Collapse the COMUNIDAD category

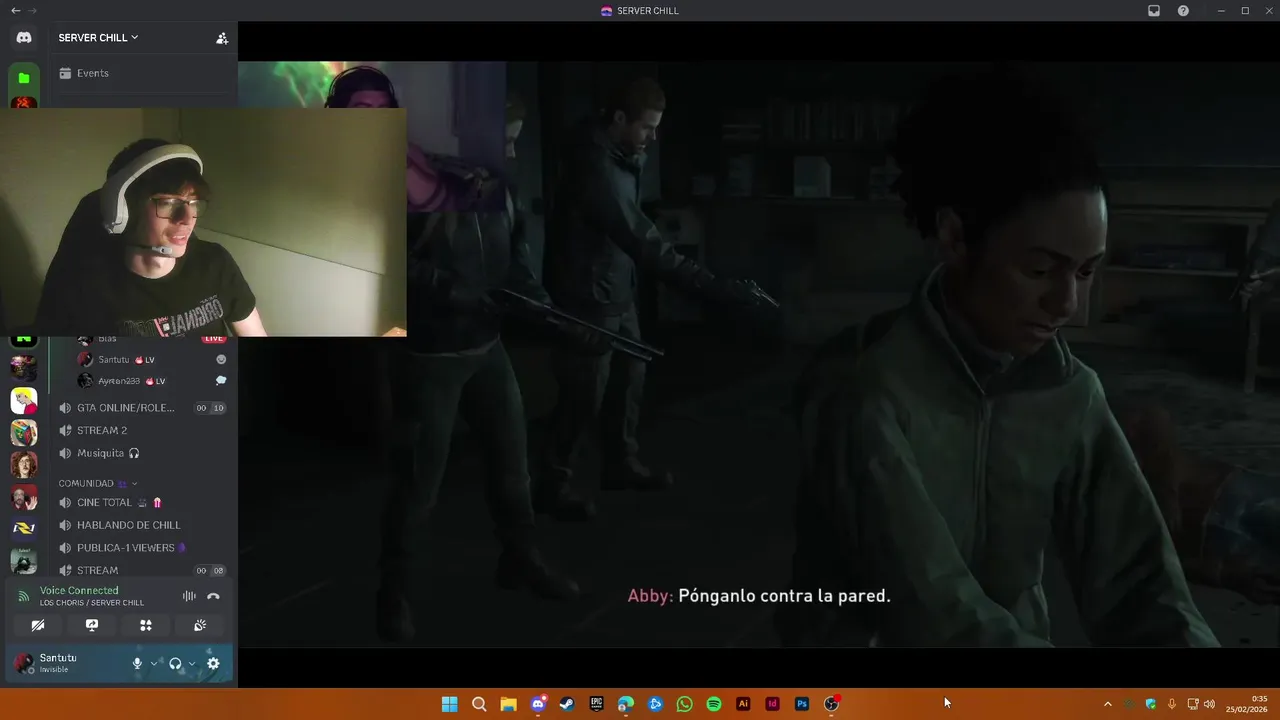tap(97, 483)
